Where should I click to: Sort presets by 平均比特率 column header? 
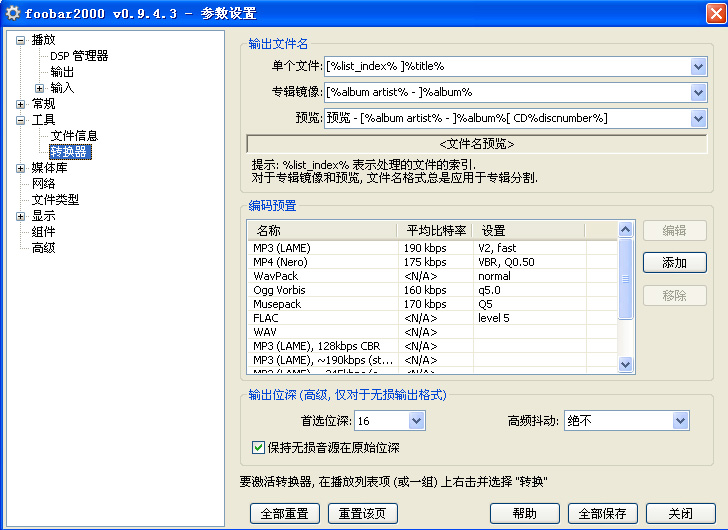[435, 231]
